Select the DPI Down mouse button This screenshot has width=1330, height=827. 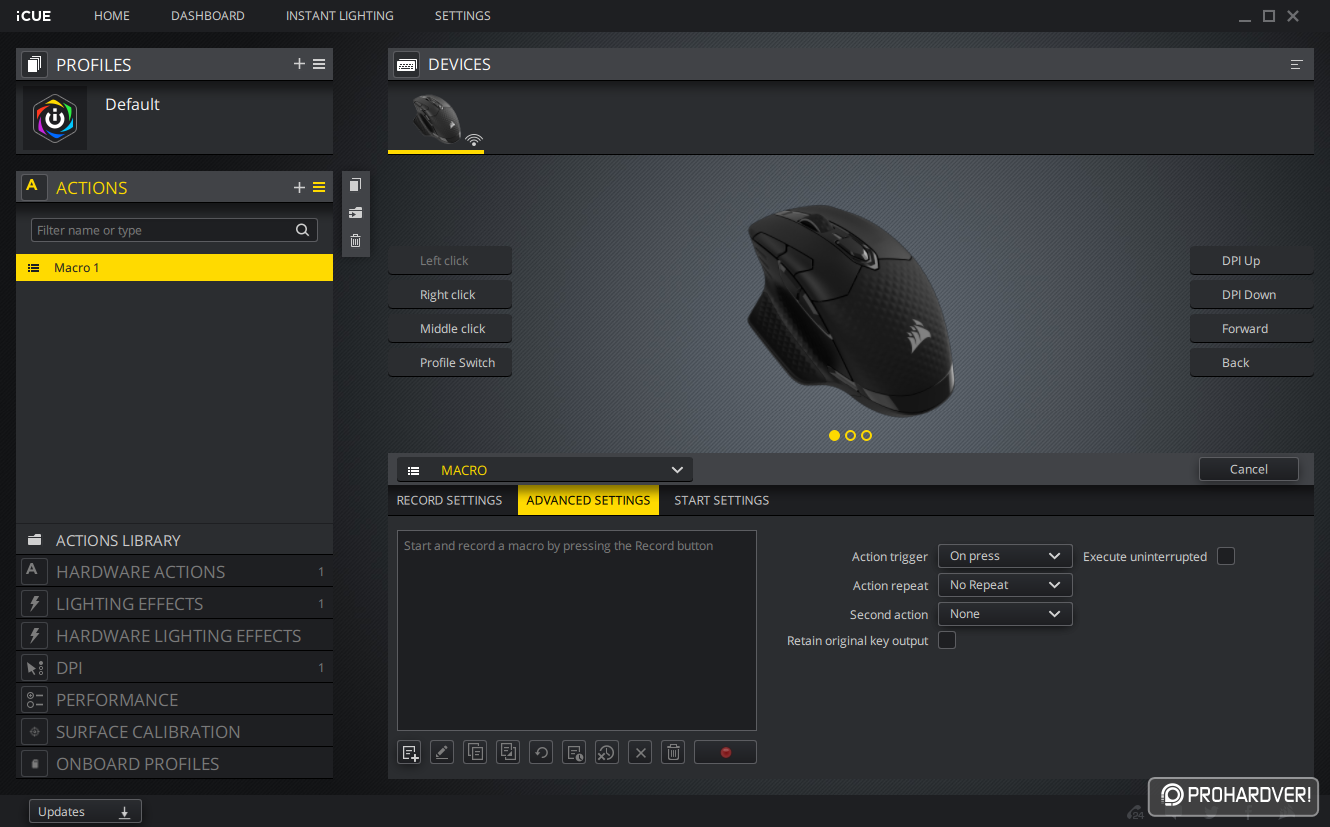(1251, 295)
